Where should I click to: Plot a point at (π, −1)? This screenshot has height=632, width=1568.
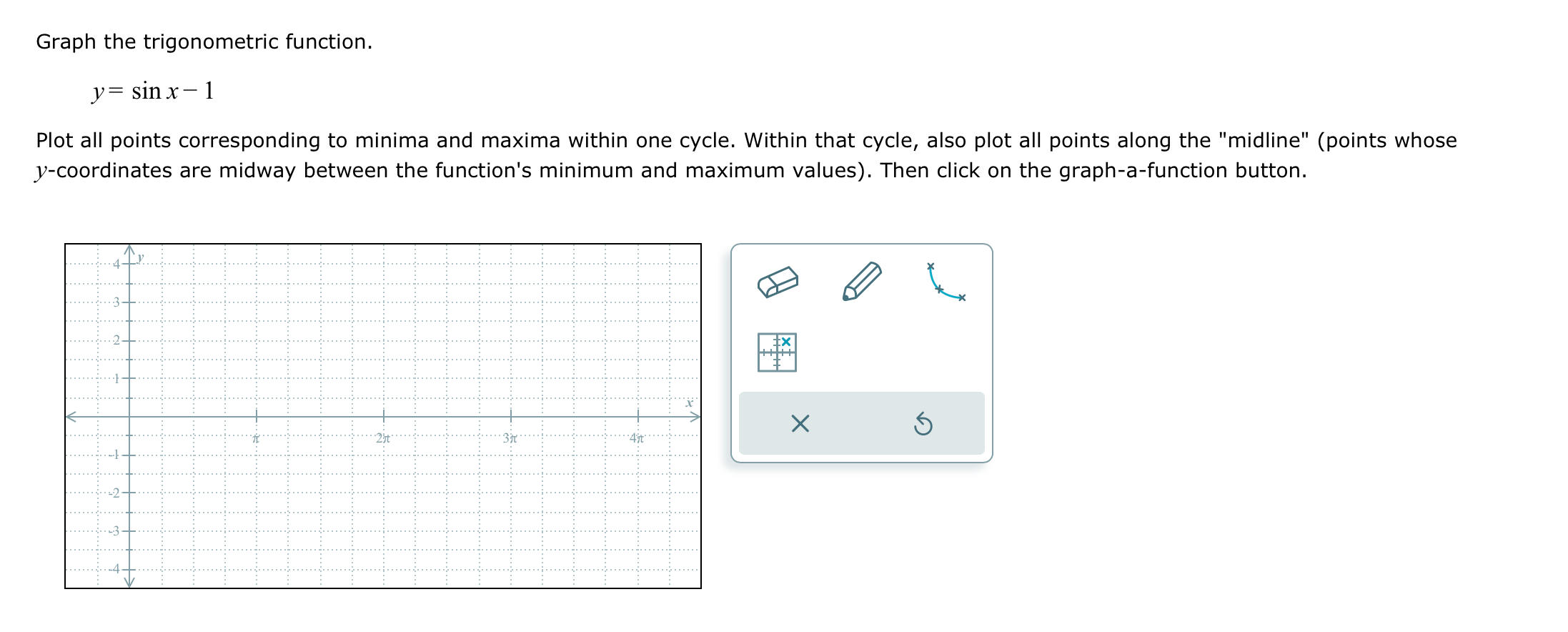tap(257, 455)
